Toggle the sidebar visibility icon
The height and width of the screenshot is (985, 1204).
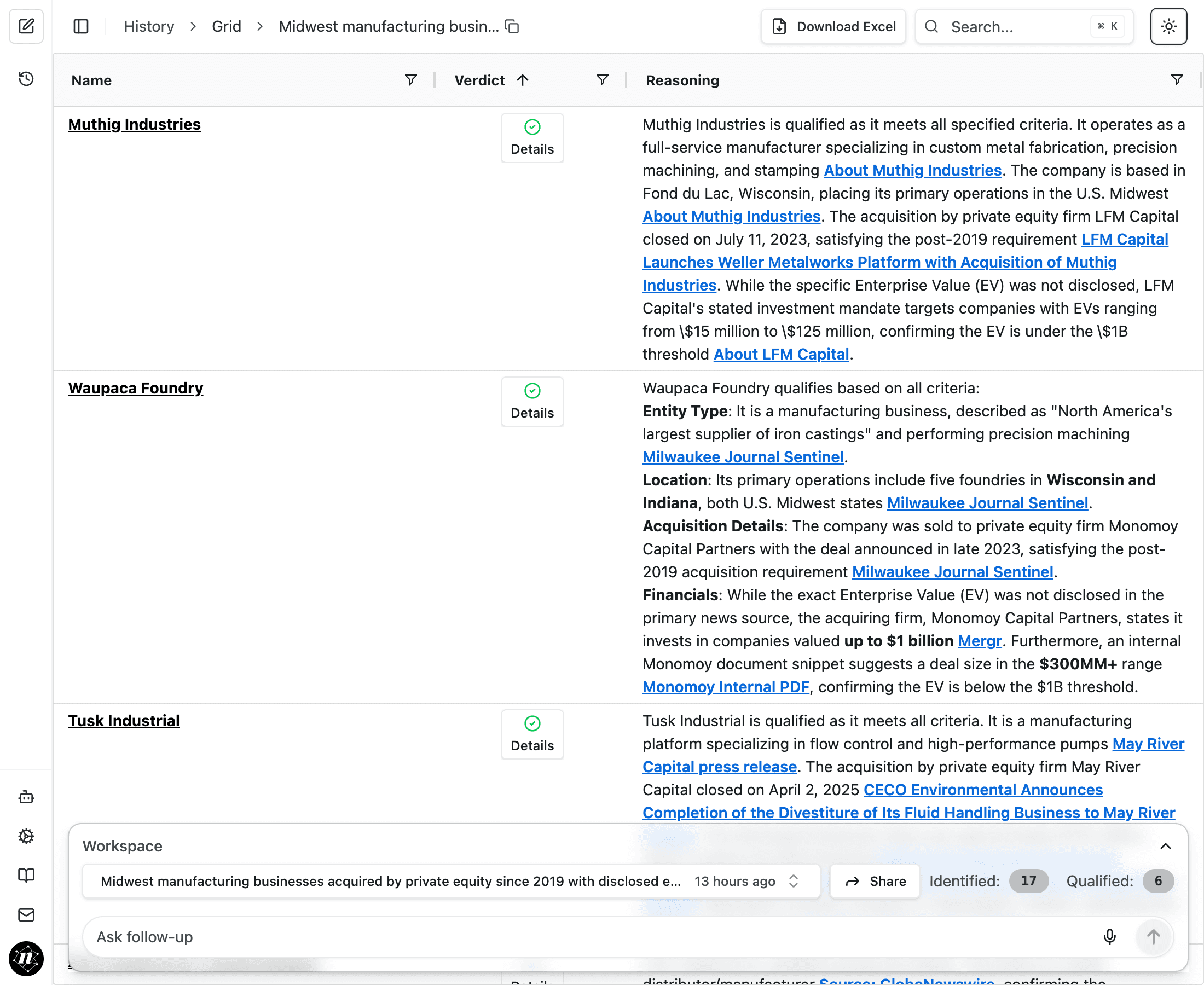click(x=80, y=26)
